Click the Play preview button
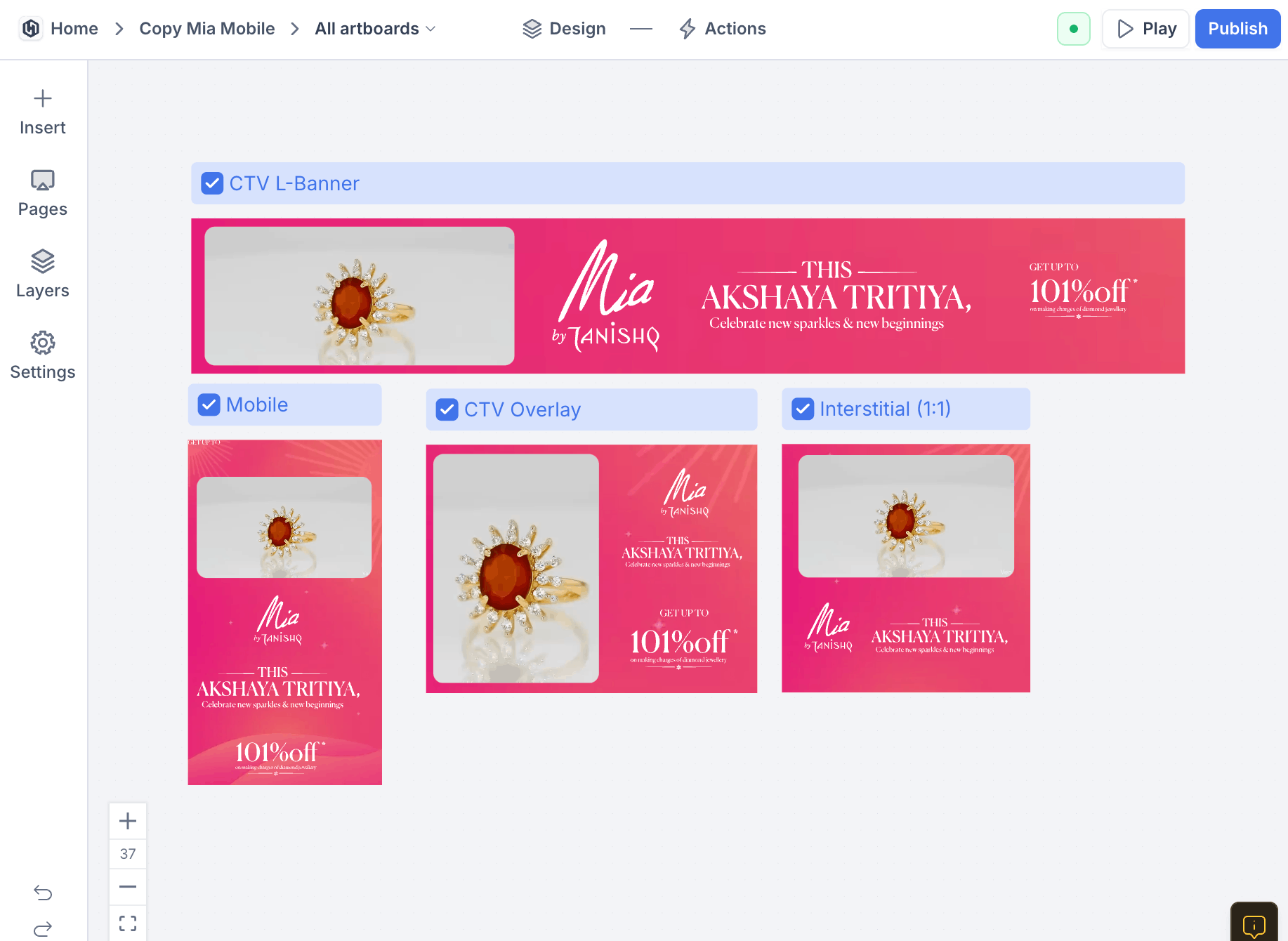1288x941 pixels. (1145, 29)
